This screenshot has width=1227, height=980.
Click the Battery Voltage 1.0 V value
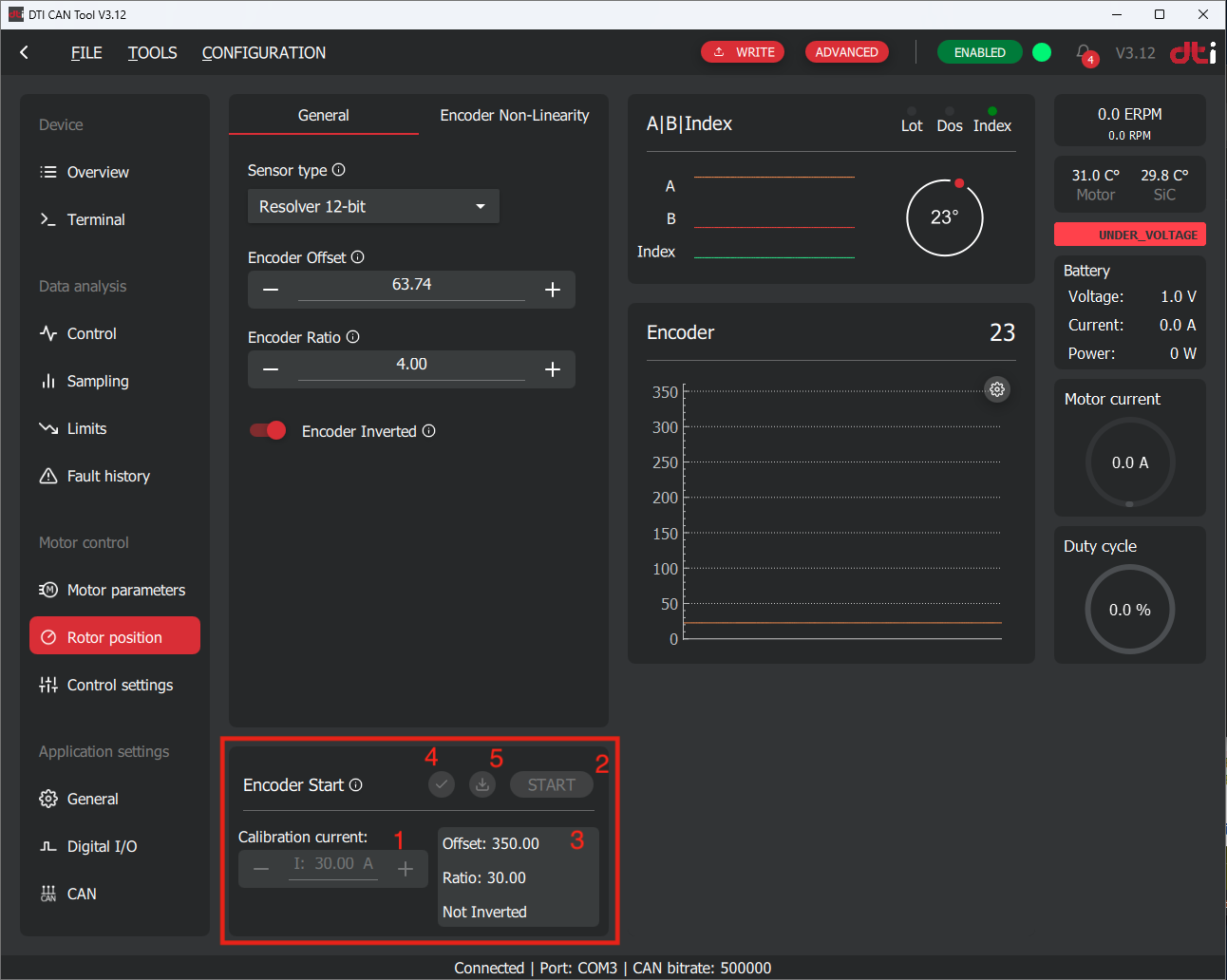1179,297
